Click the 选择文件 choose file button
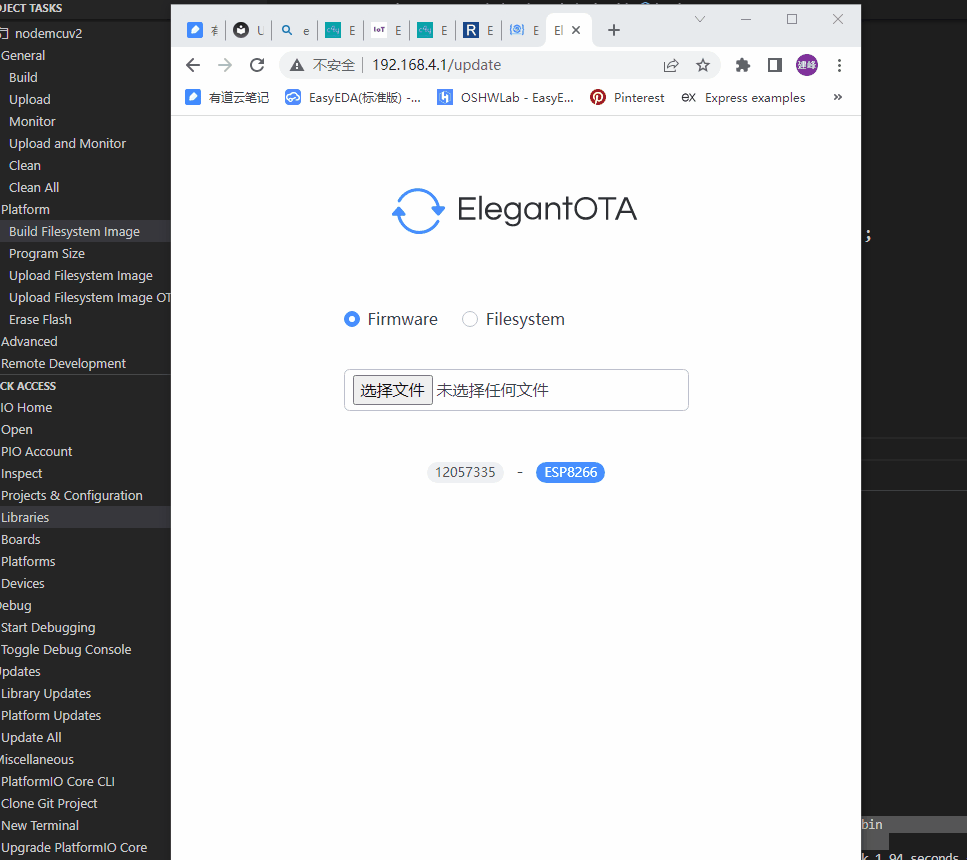Image resolution: width=967 pixels, height=860 pixels. [x=392, y=390]
